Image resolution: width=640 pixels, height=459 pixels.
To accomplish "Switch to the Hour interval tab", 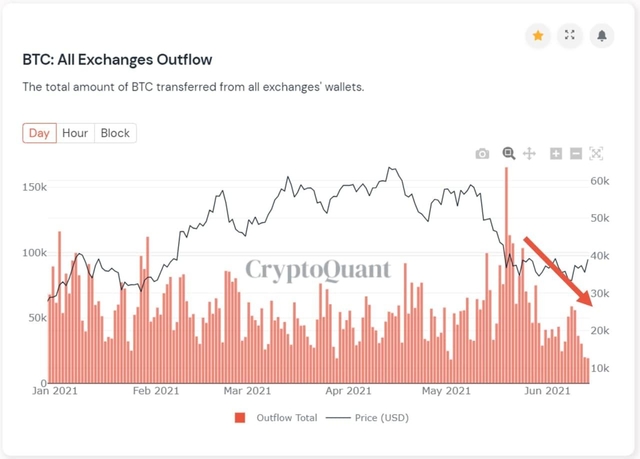I will click(x=75, y=133).
